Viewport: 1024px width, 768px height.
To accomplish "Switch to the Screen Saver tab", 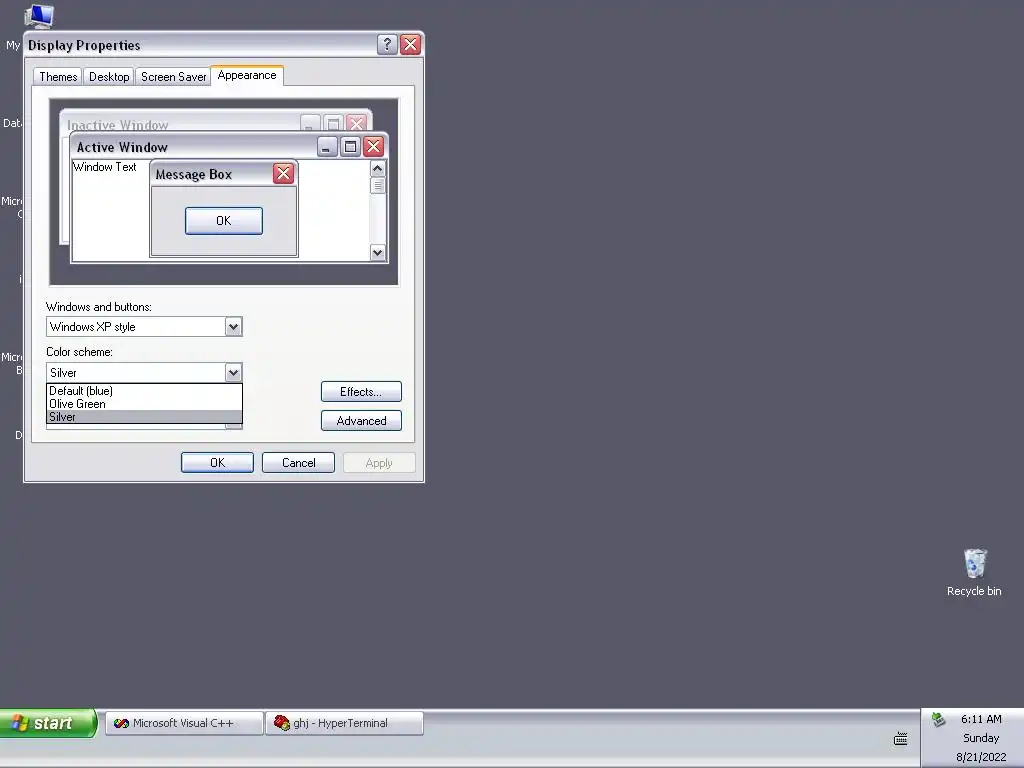I will click(x=173, y=76).
